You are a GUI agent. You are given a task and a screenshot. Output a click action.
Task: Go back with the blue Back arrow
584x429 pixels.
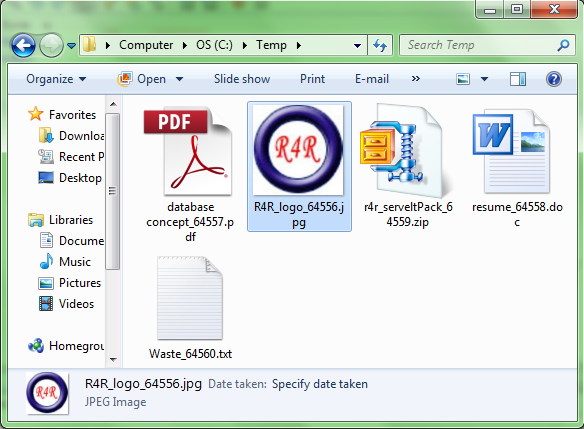pyautogui.click(x=23, y=45)
